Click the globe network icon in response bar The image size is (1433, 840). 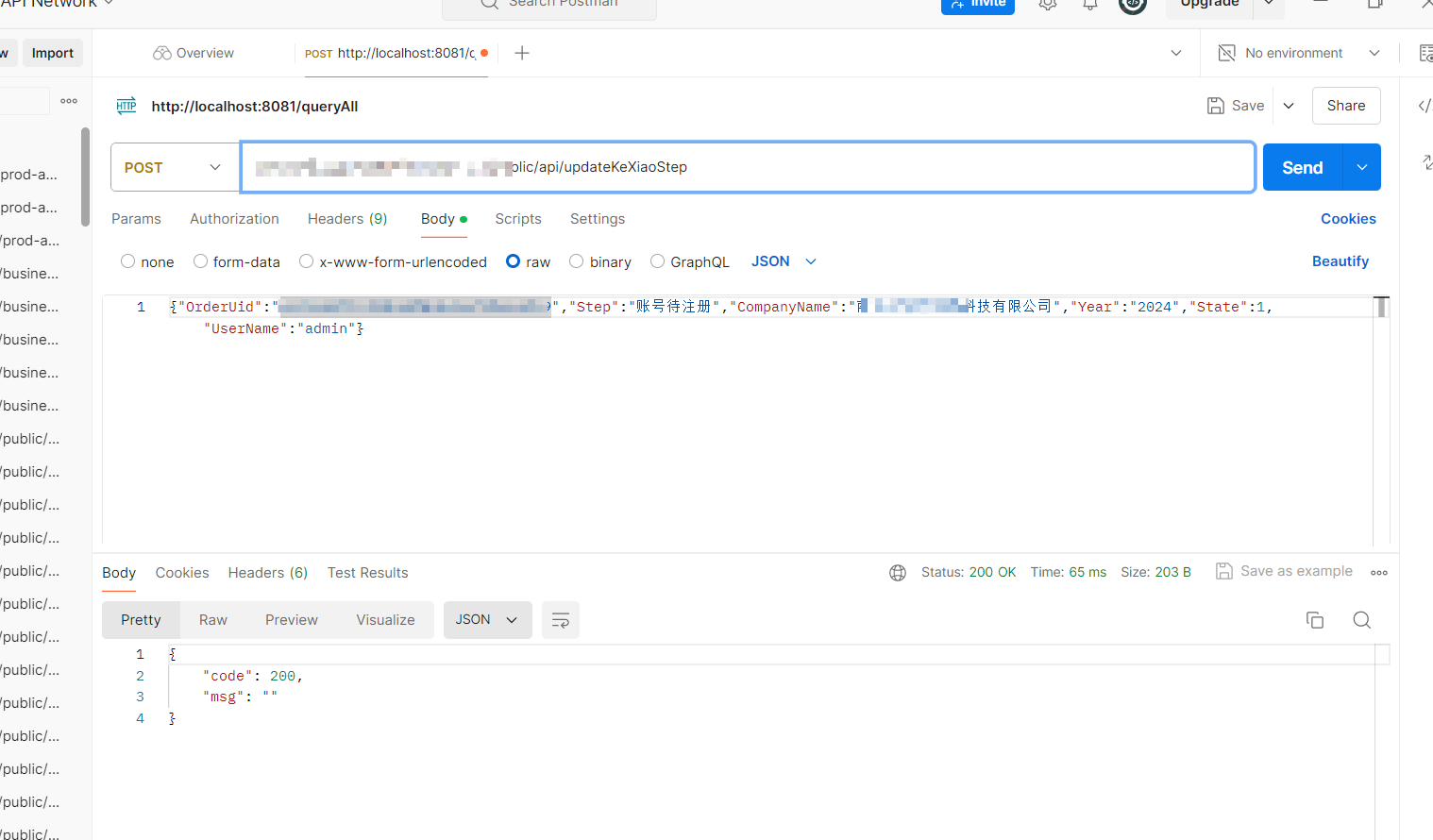[898, 573]
